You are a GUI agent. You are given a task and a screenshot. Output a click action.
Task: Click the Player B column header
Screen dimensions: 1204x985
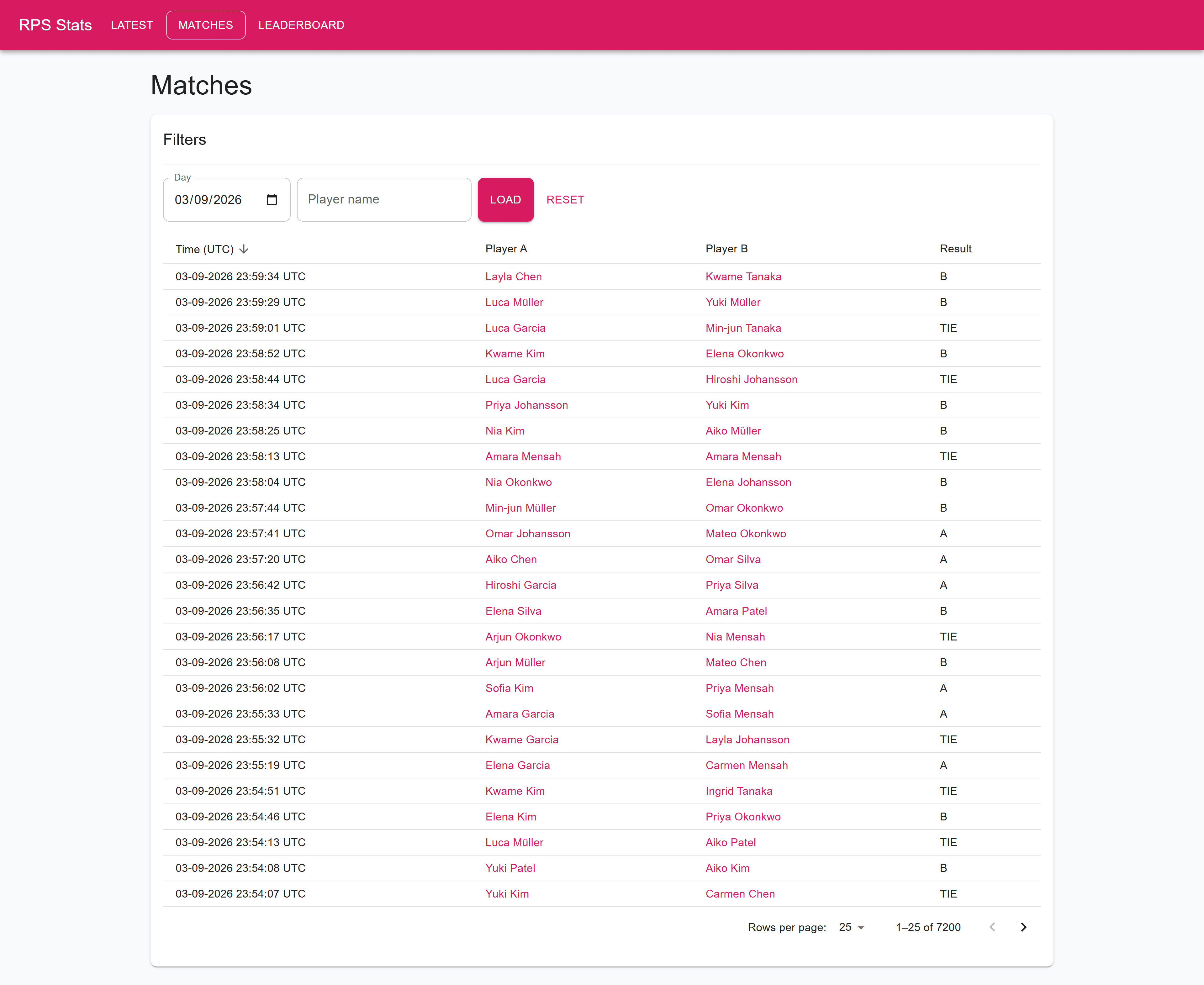tap(726, 249)
